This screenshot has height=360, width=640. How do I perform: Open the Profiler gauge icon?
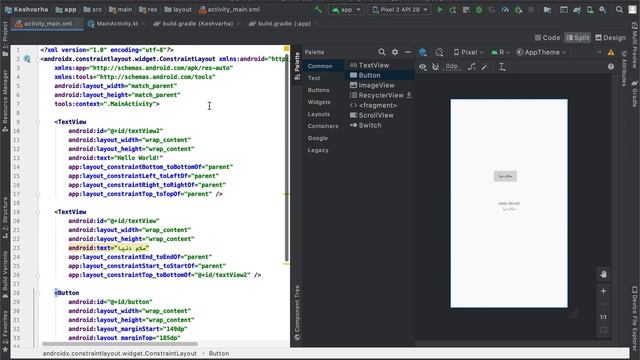[x=505, y=9]
